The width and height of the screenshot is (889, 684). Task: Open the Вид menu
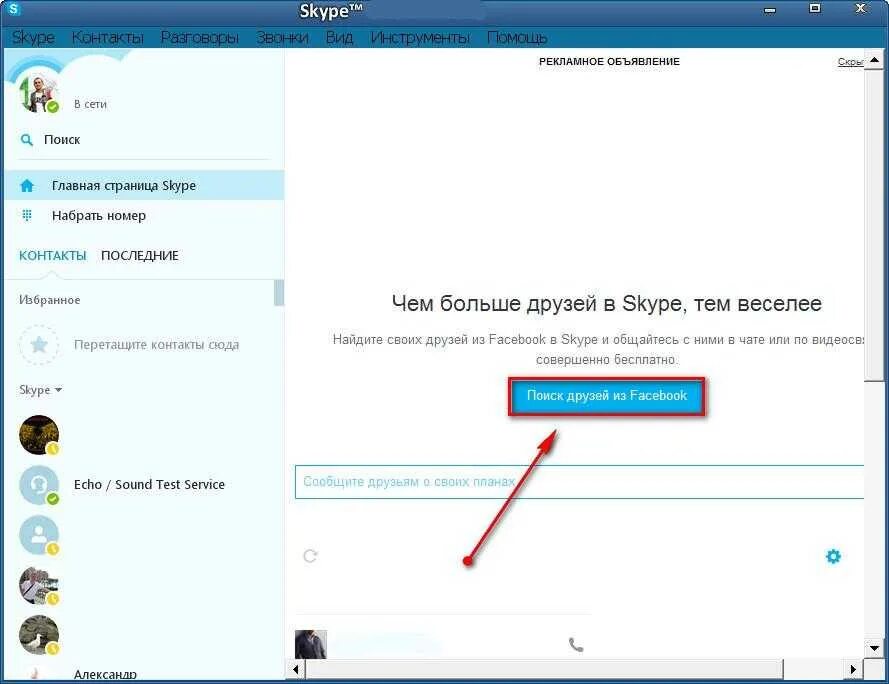pyautogui.click(x=339, y=37)
